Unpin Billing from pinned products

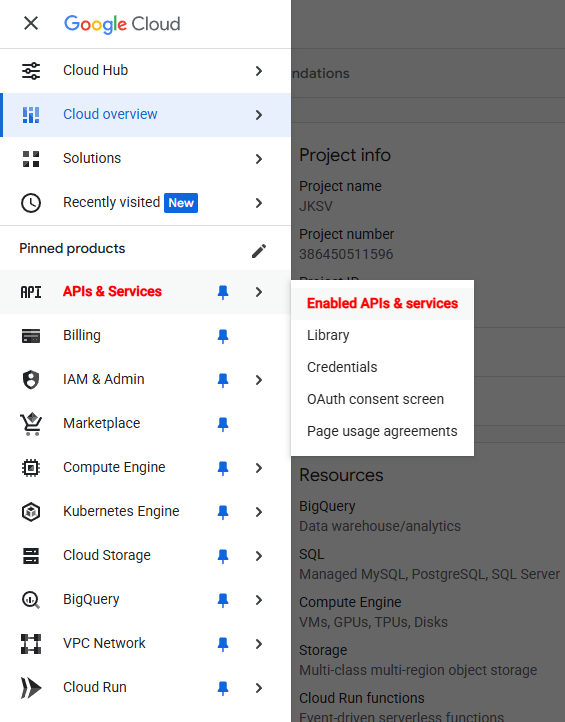coord(223,336)
